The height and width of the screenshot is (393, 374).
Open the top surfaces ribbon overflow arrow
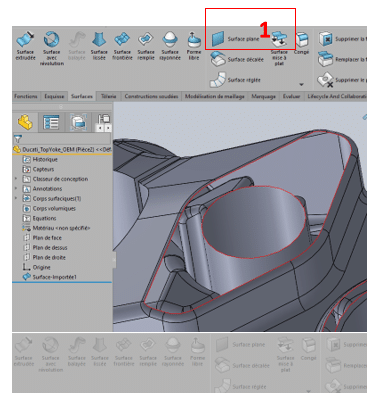tap(301, 85)
